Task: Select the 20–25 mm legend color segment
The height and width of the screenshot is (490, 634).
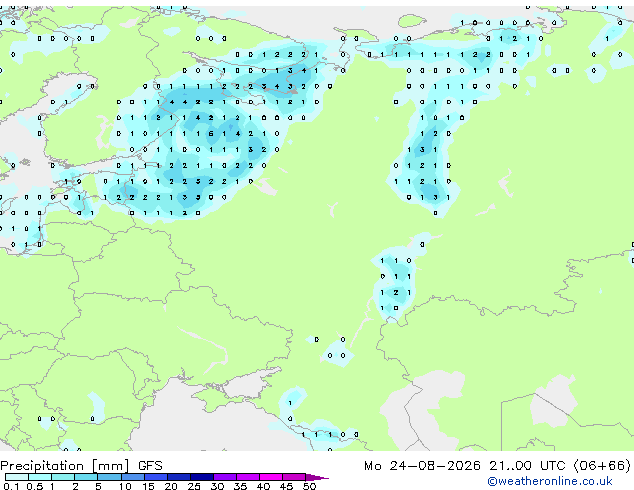Action: click(x=178, y=477)
